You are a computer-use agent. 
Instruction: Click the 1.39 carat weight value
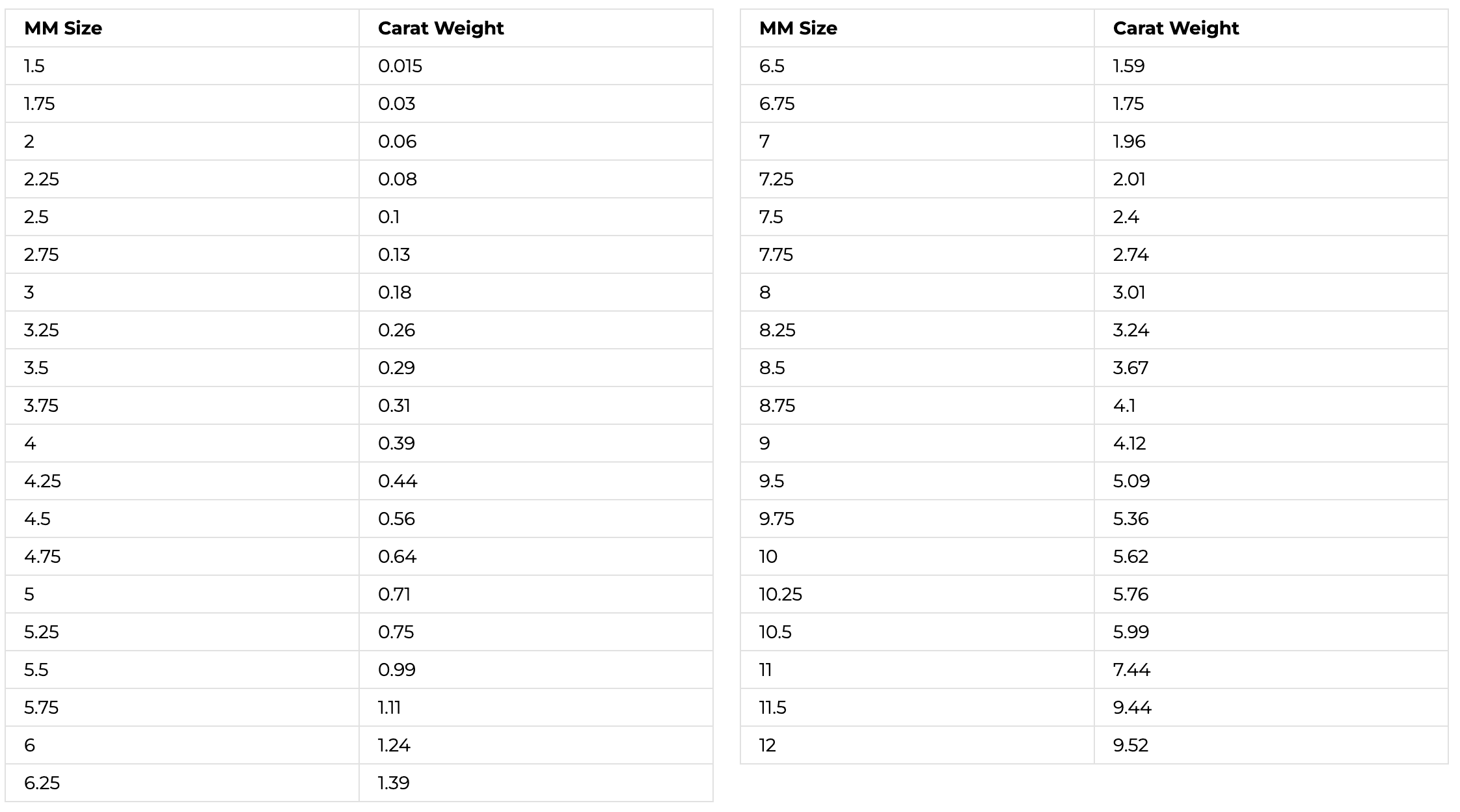pos(394,783)
